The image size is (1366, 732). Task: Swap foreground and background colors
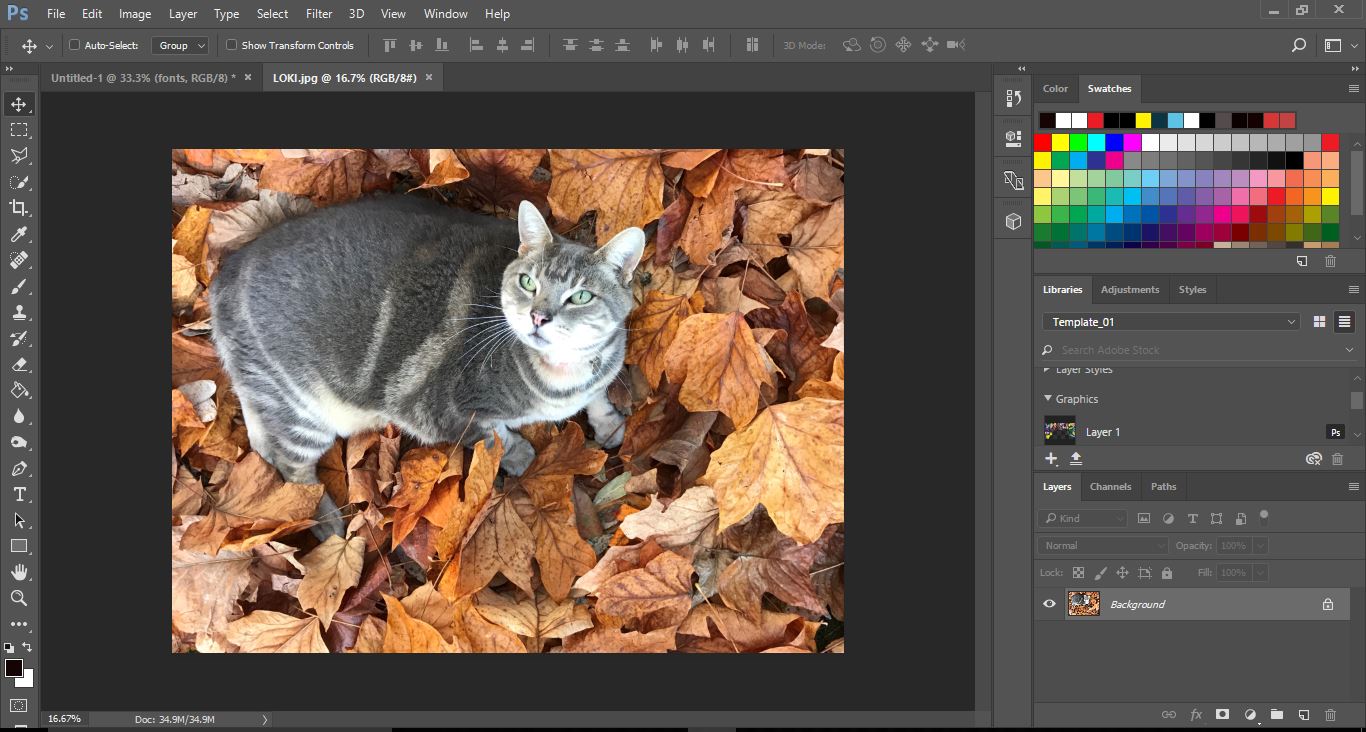27,647
